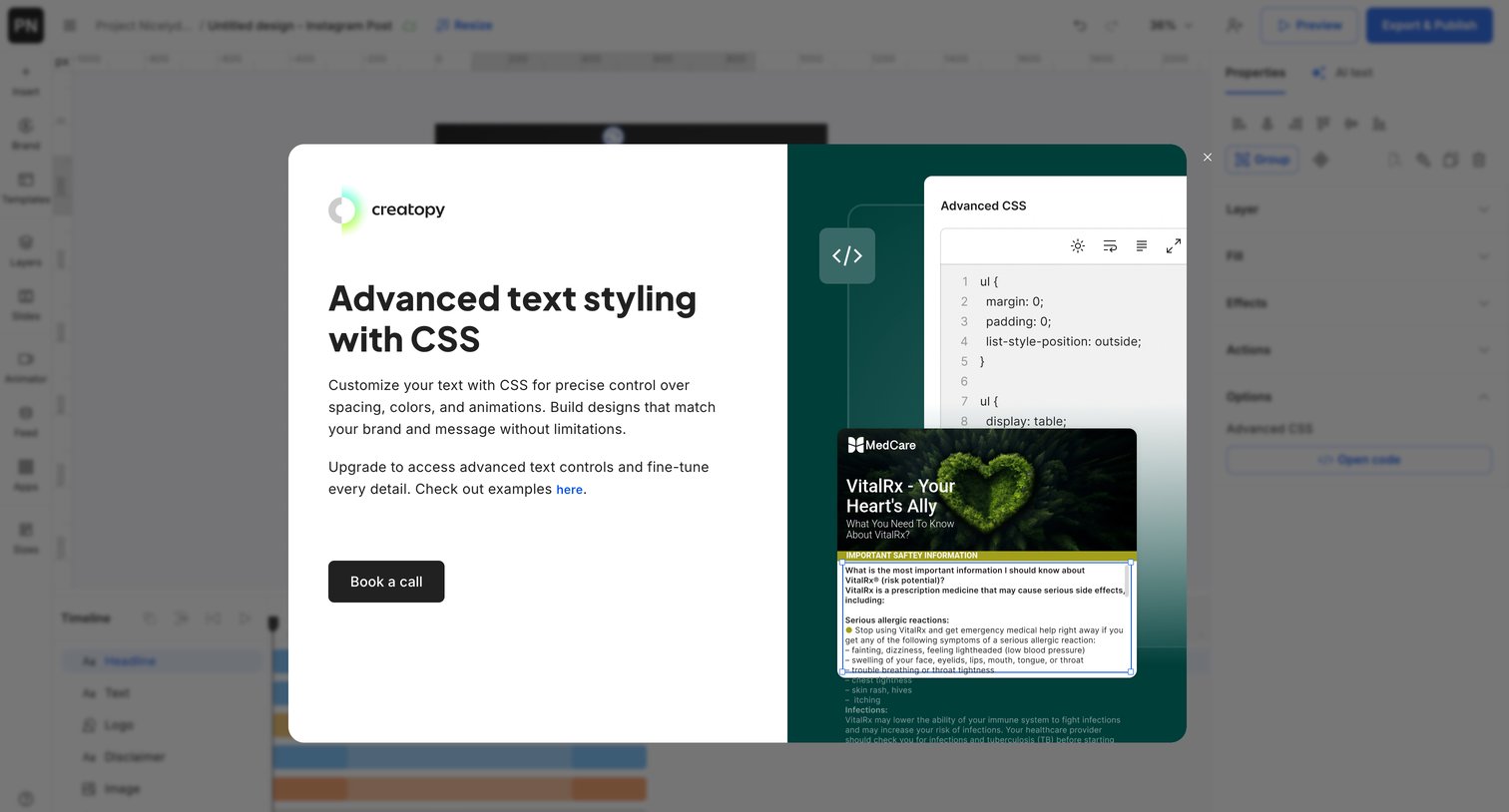Screen dimensions: 1509x812
Task: Click the delete trash icon in Properties
Action: (x=1479, y=160)
